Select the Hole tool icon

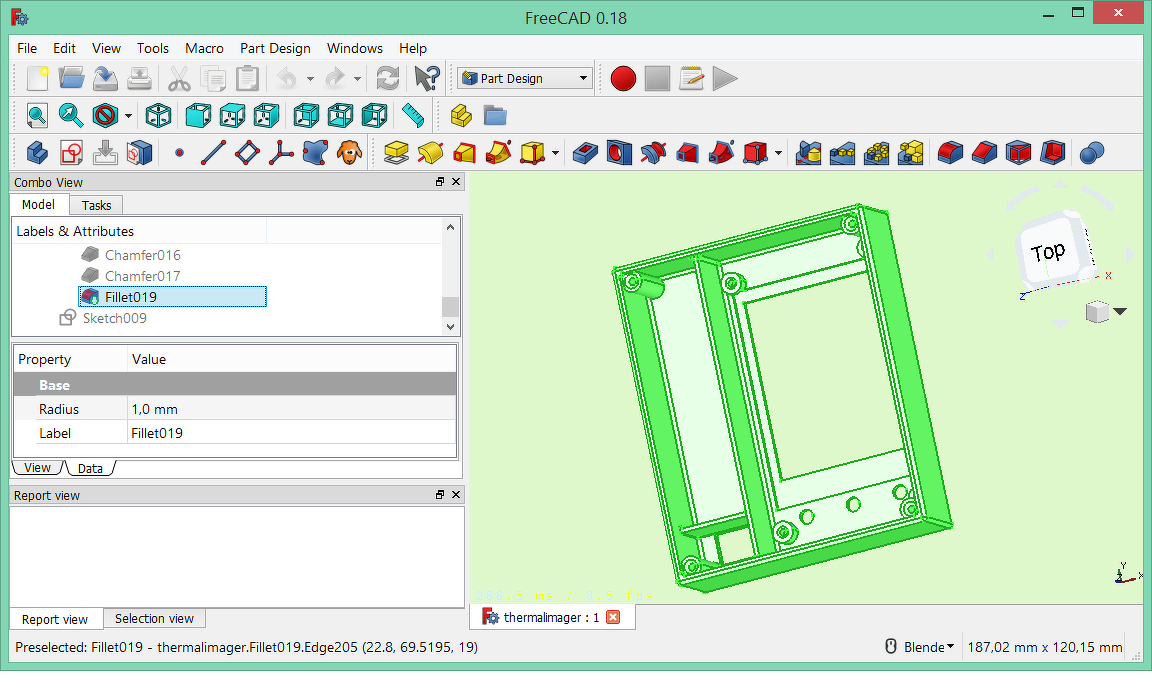[619, 153]
